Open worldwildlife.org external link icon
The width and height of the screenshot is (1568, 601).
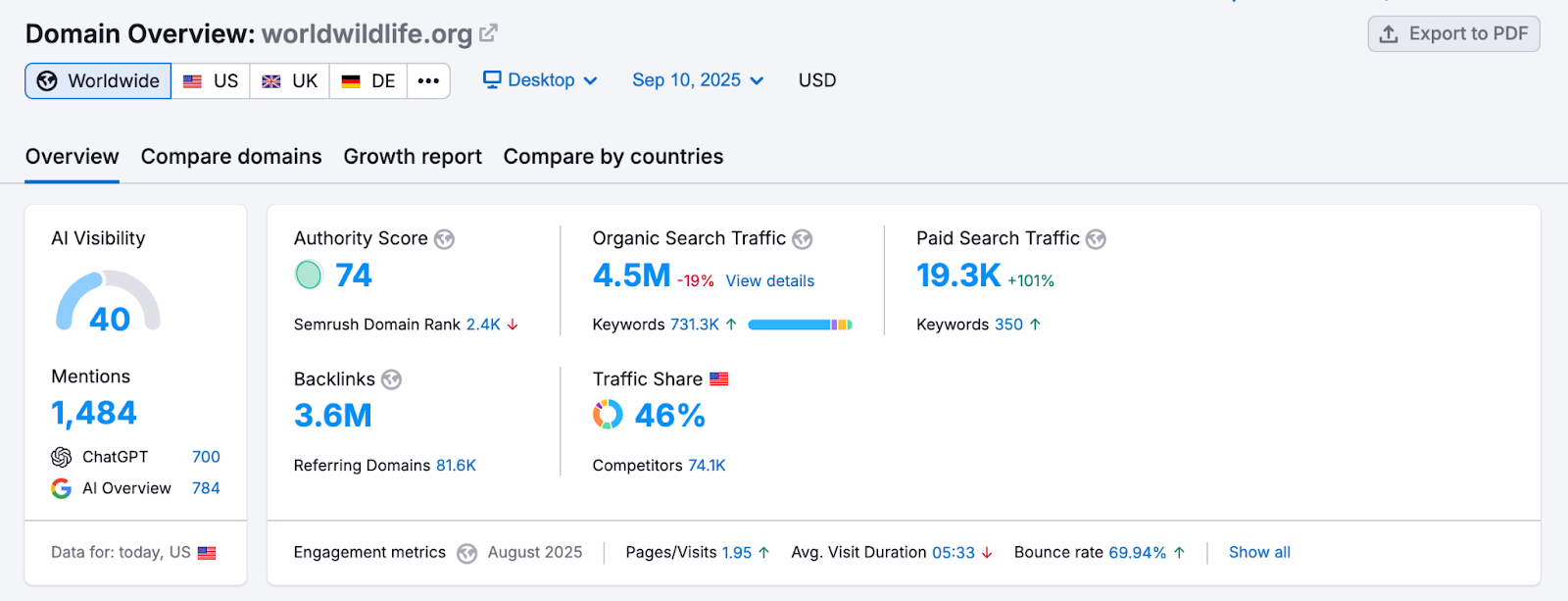point(488,33)
